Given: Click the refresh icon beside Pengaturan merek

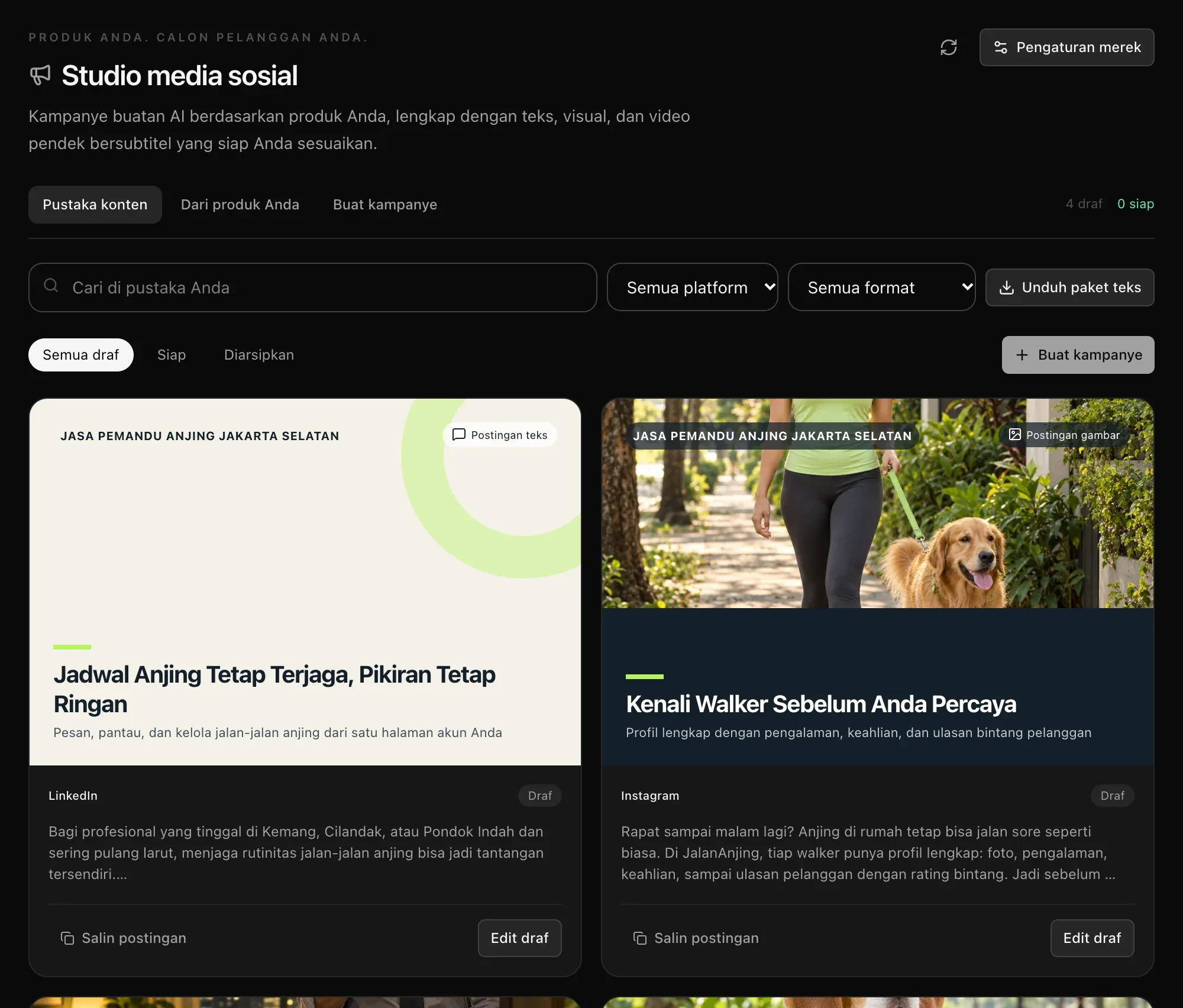Looking at the screenshot, I should (949, 47).
